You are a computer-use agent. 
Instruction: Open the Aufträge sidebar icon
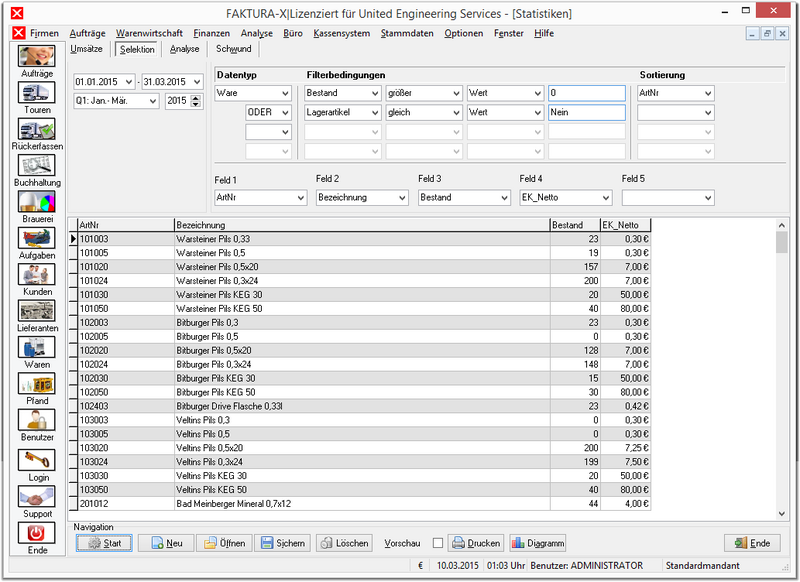(x=37, y=56)
